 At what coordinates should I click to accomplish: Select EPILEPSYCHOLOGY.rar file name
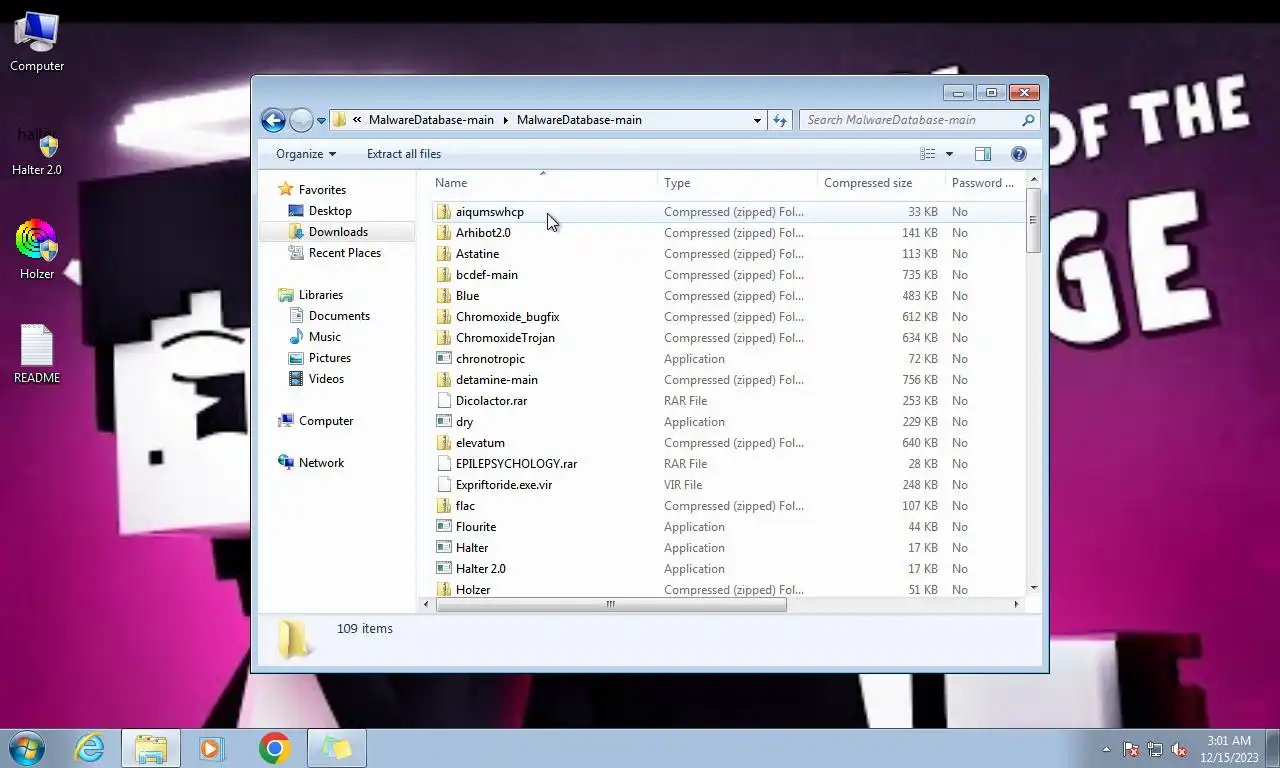516,464
